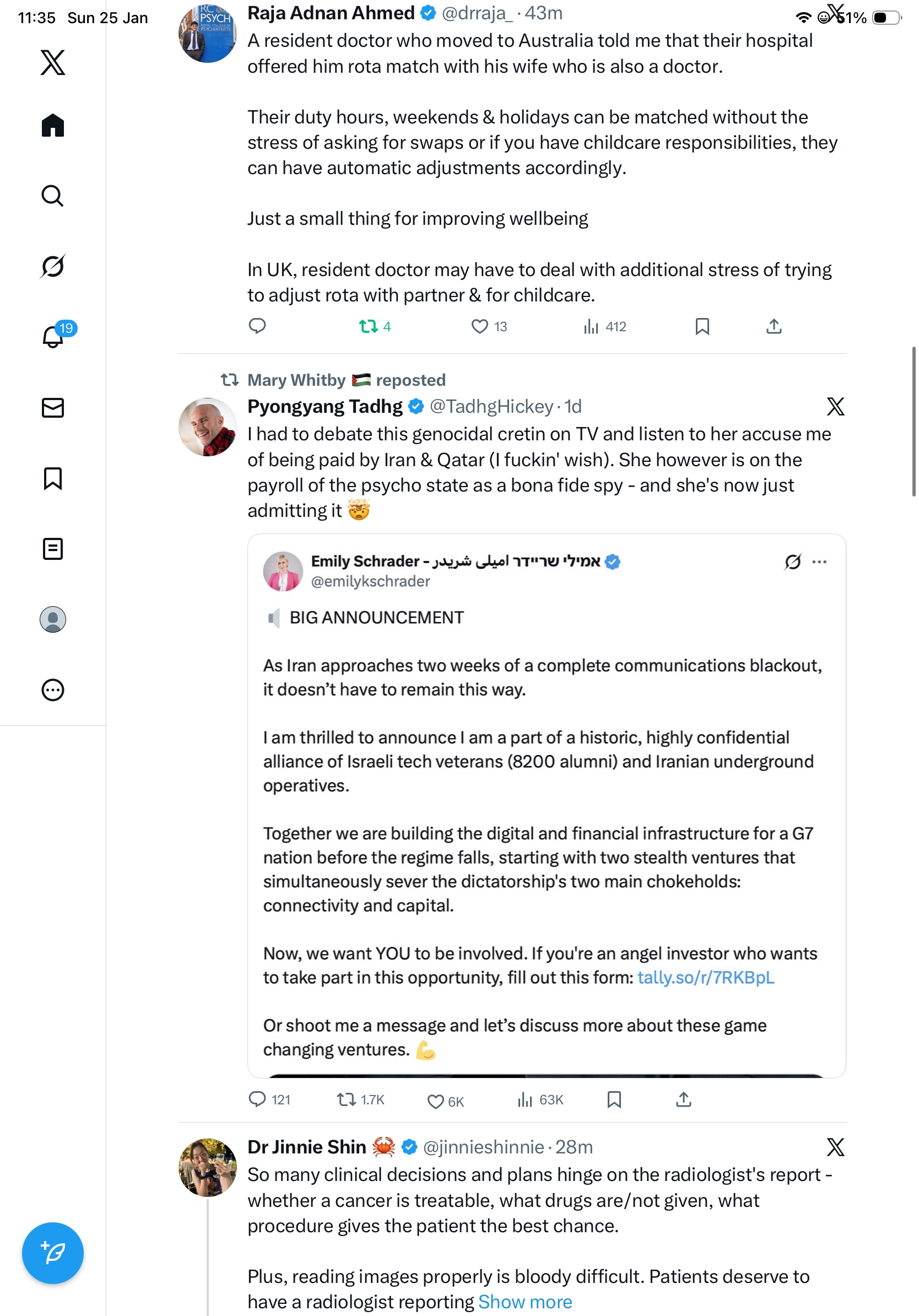The height and width of the screenshot is (1316, 919).
Task: Bookmark the Pyongyang Tadhg post
Action: tap(614, 1099)
